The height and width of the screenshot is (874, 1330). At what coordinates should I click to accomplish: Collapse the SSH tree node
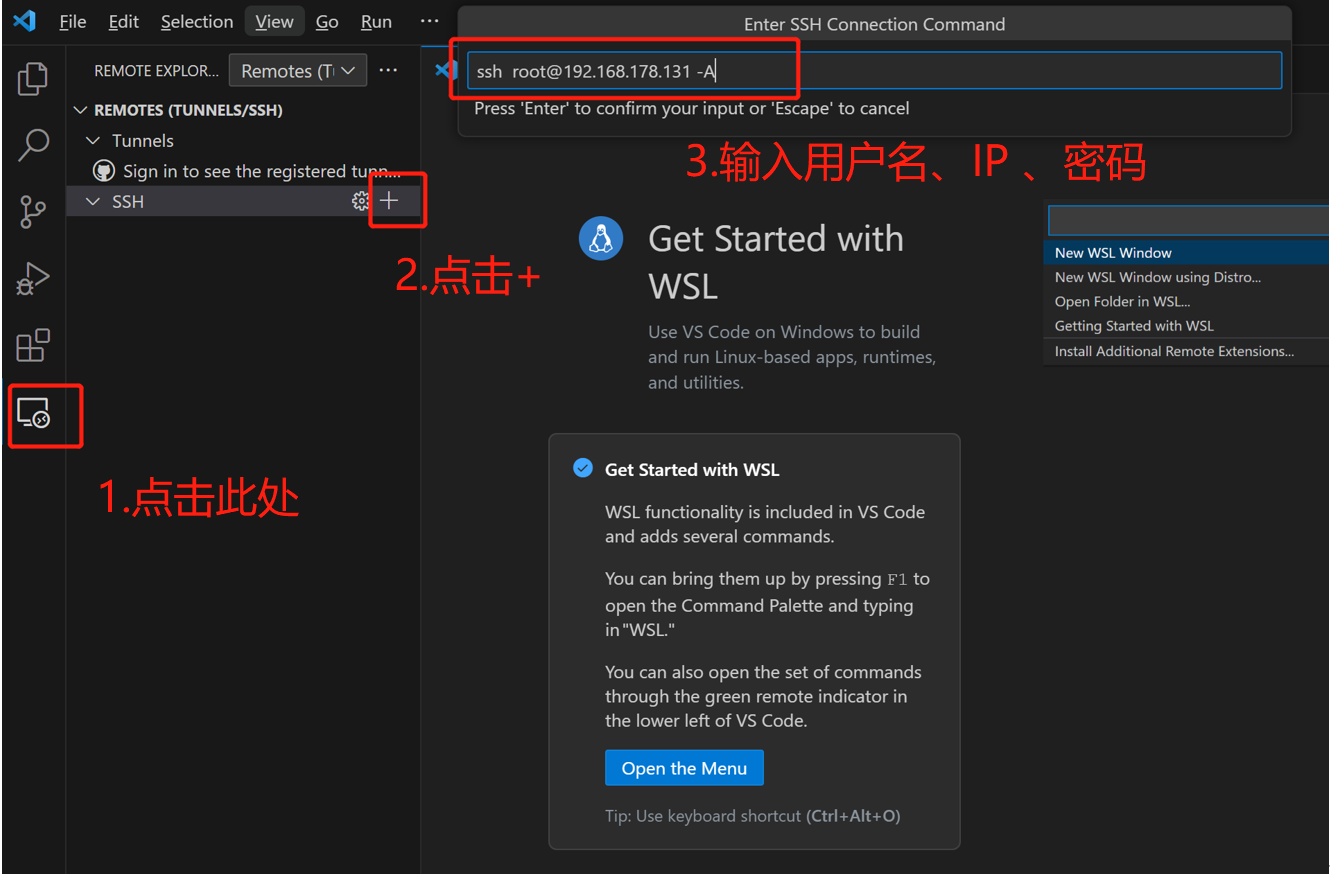(93, 201)
